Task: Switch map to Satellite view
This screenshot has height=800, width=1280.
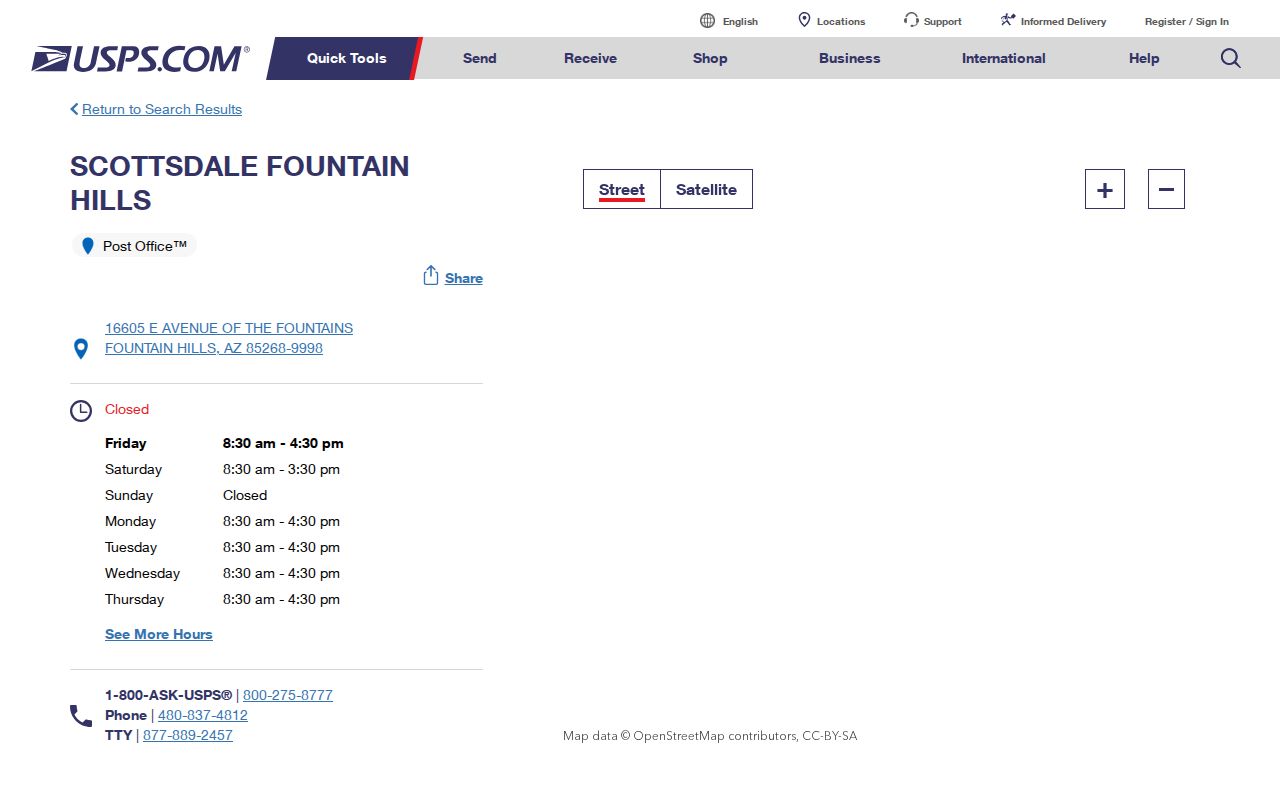Action: pos(706,189)
